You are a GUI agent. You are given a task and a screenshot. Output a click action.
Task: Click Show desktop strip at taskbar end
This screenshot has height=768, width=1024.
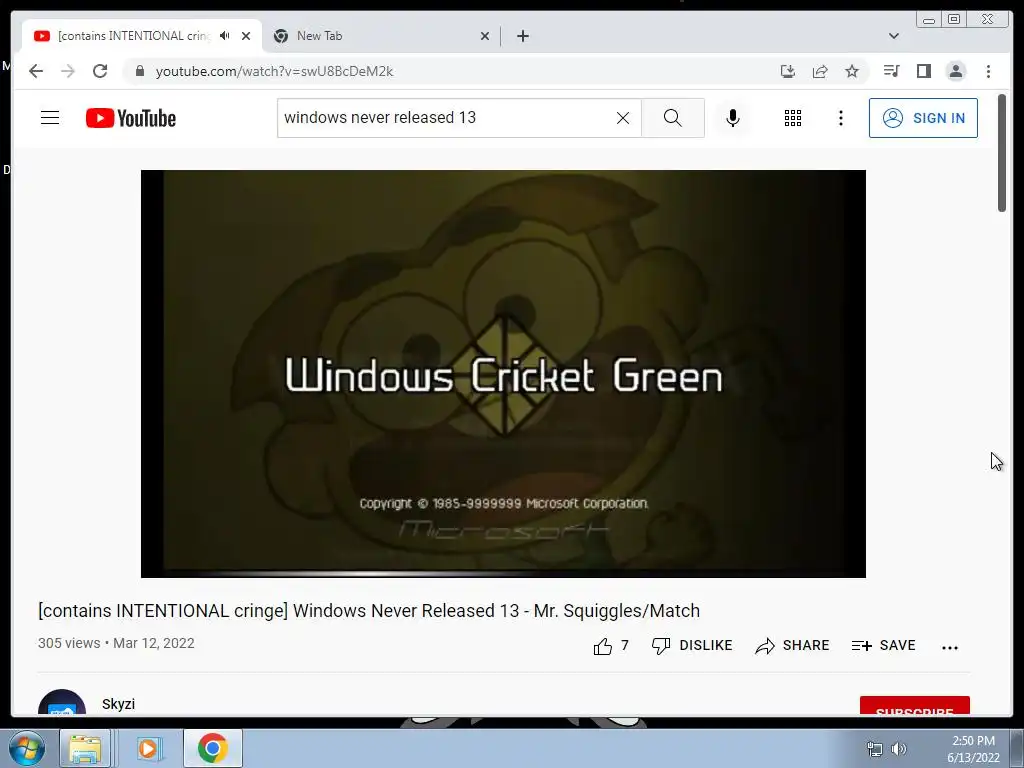(1017, 748)
